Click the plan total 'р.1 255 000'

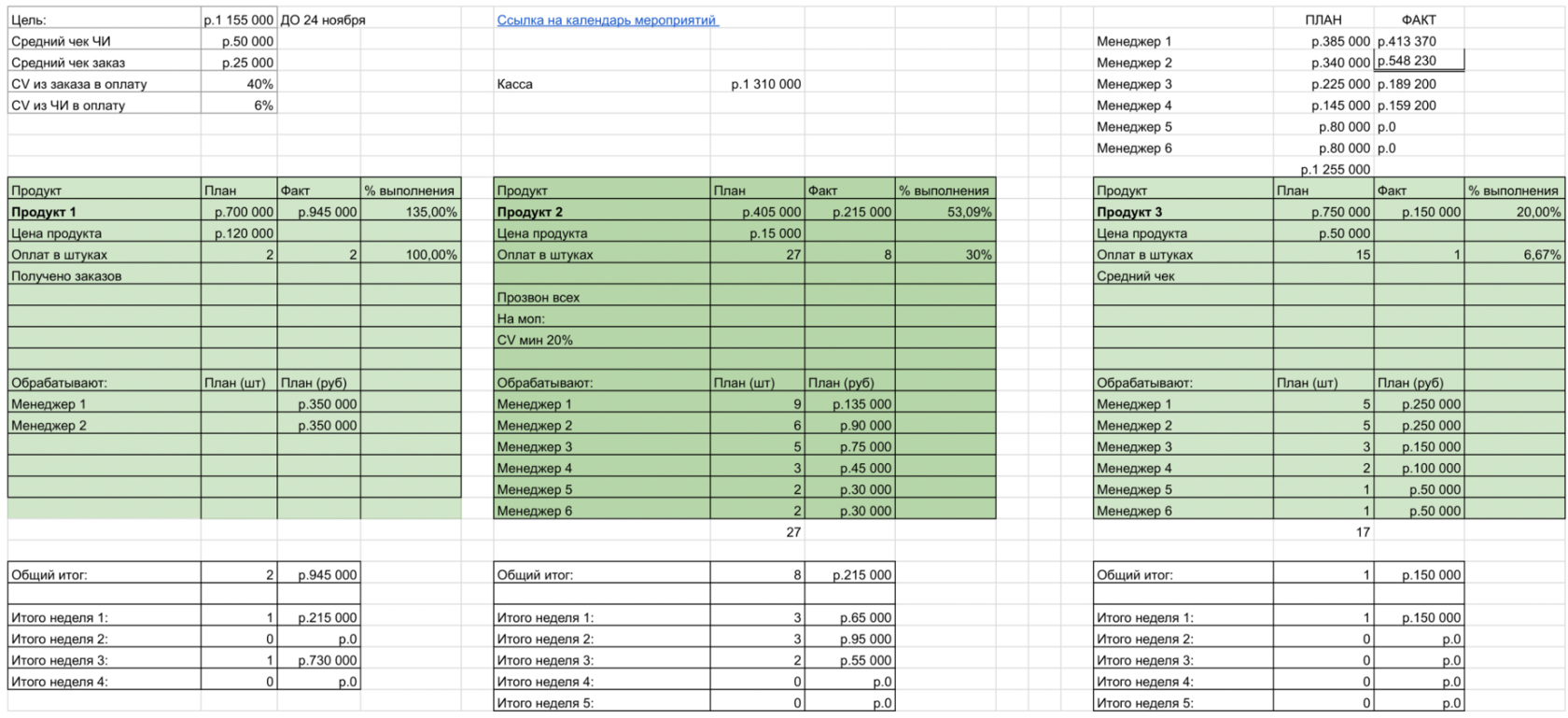click(1323, 169)
